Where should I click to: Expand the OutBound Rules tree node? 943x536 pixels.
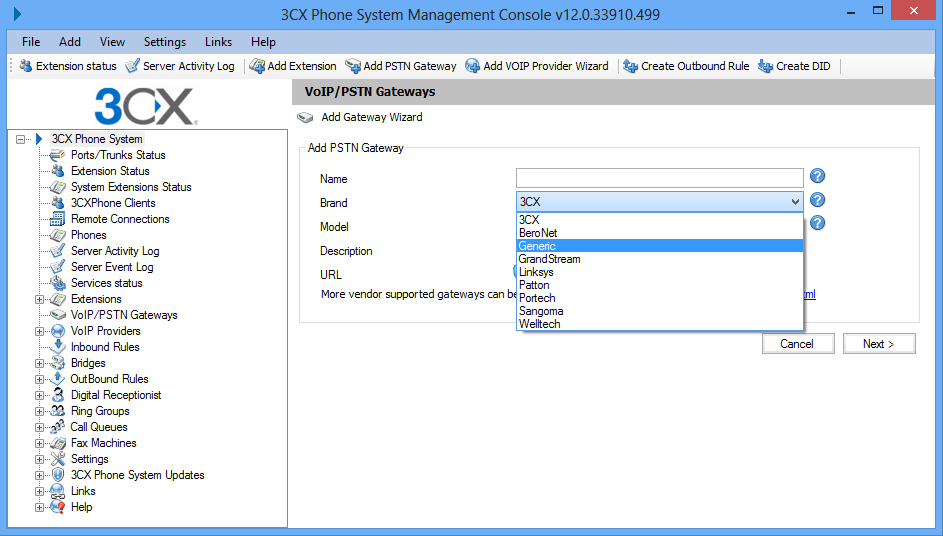(x=39, y=379)
